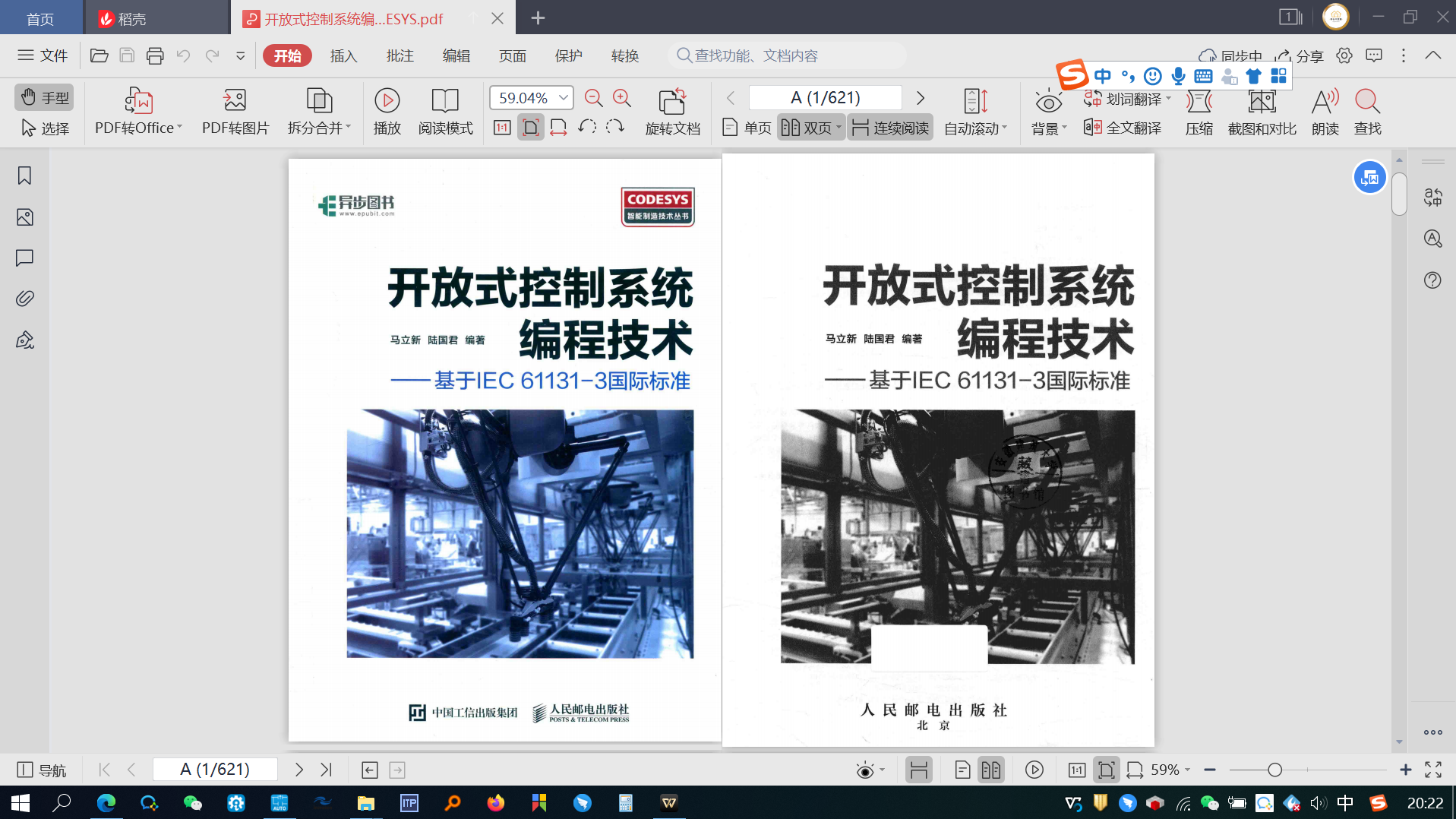Open the bookmark panel in left sidebar

25,176
